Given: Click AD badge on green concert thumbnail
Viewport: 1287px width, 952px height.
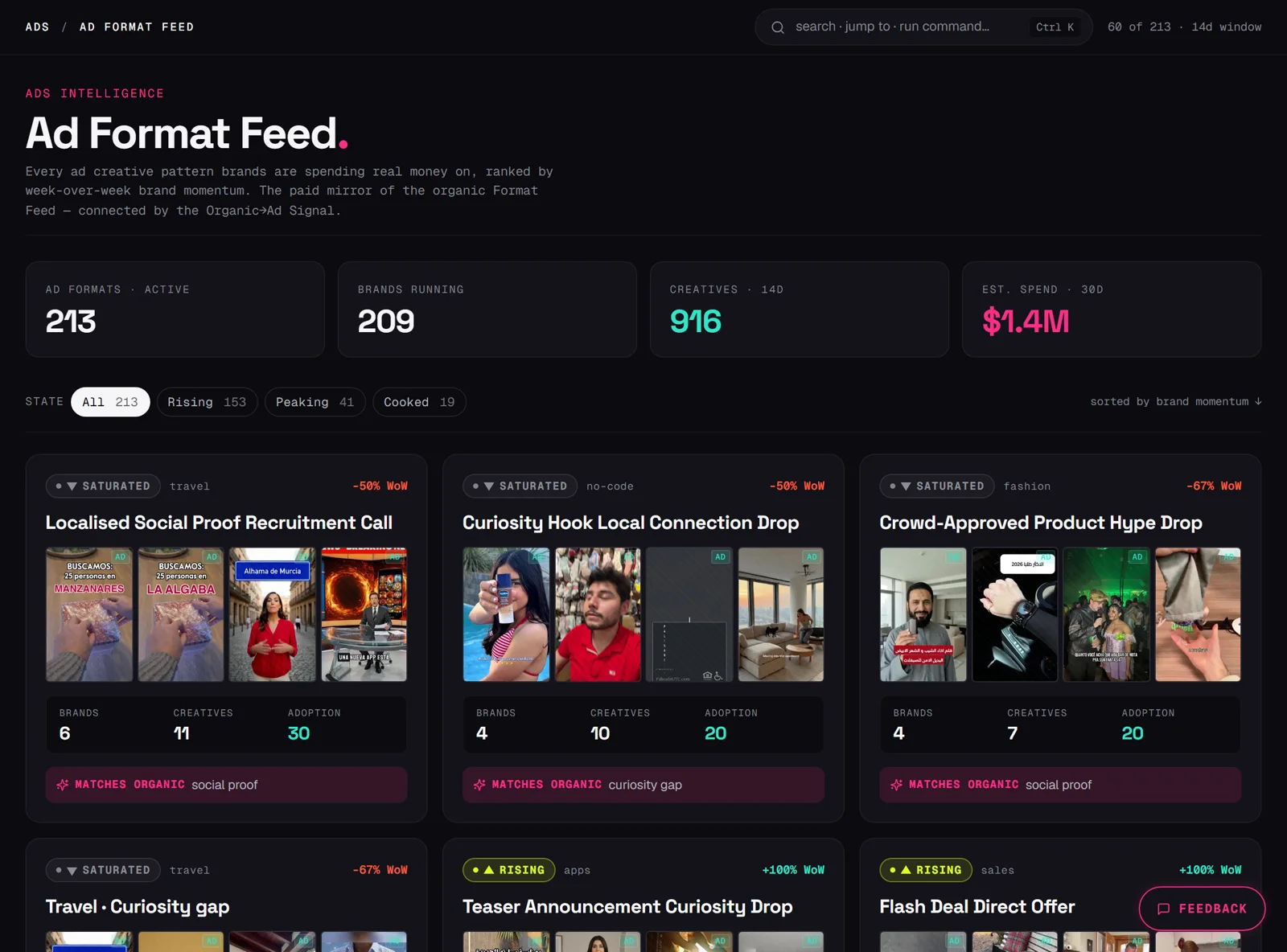Looking at the screenshot, I should [1137, 556].
